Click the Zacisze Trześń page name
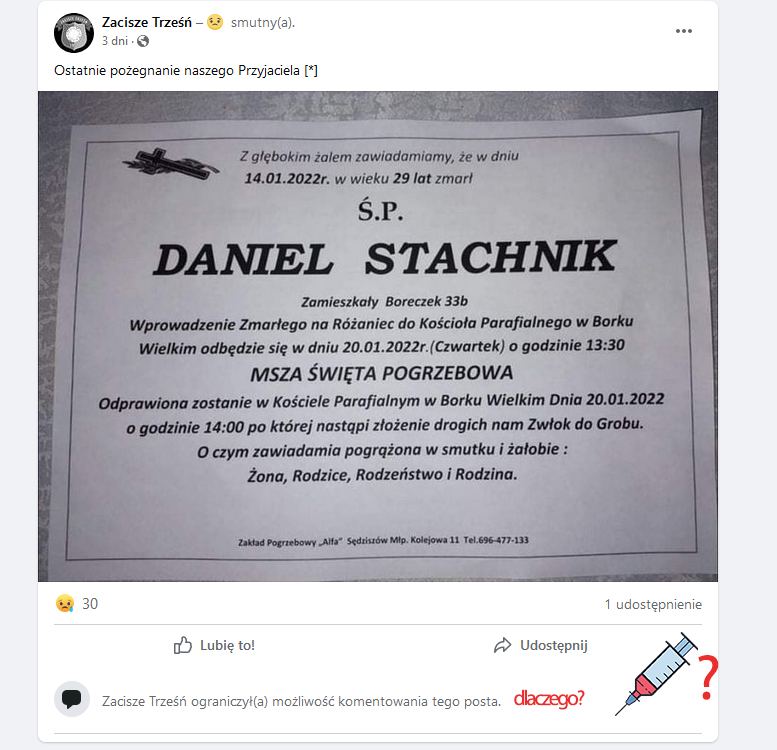777x750 pixels. pyautogui.click(x=146, y=23)
